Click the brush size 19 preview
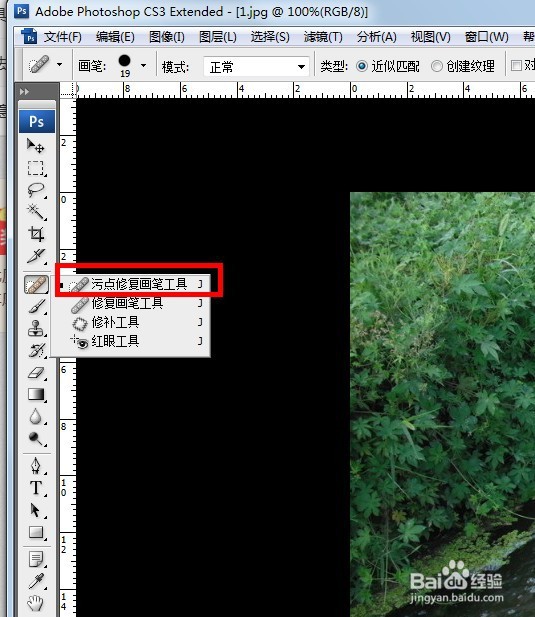 click(125, 65)
